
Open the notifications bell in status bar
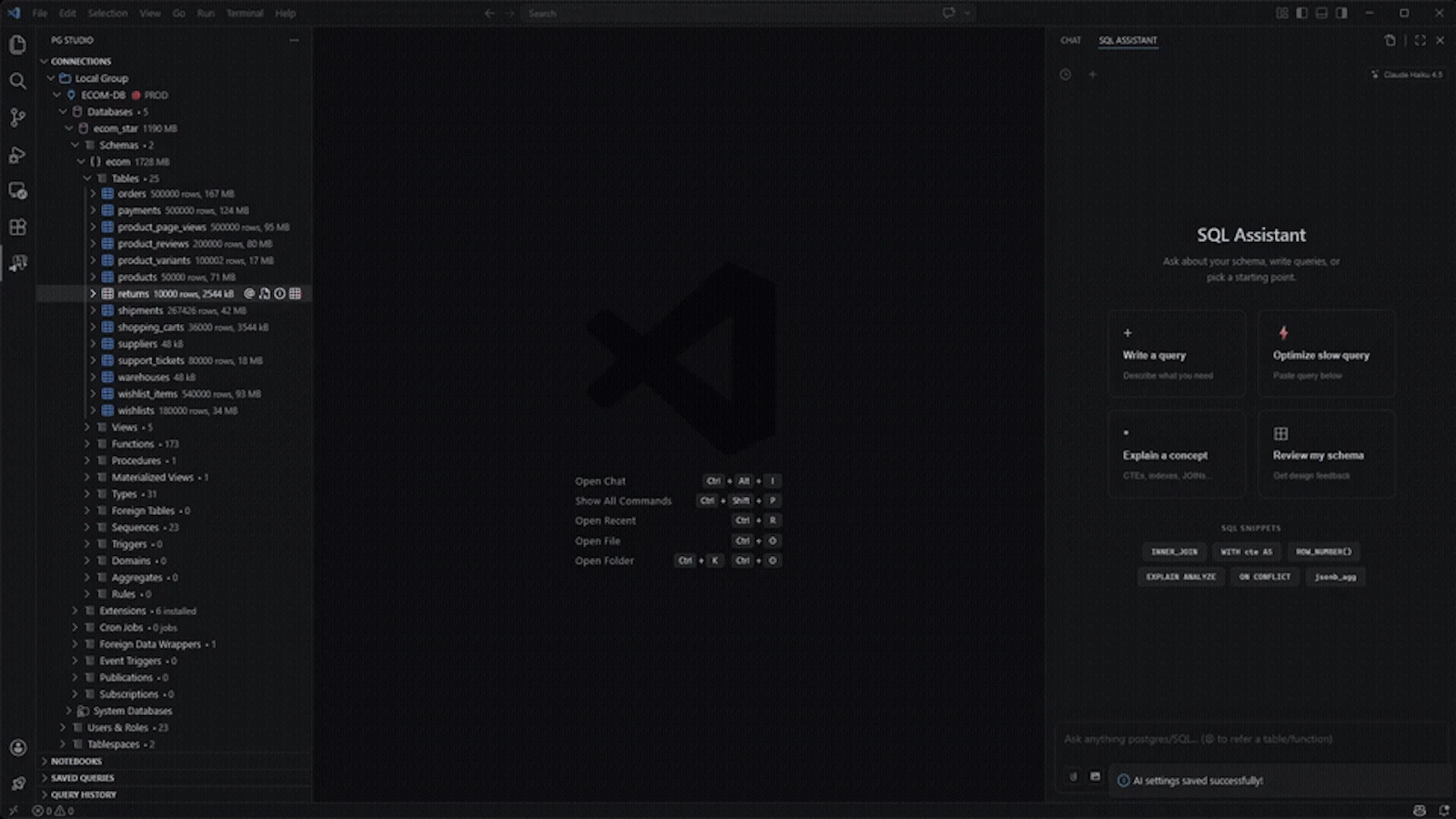point(1444,810)
